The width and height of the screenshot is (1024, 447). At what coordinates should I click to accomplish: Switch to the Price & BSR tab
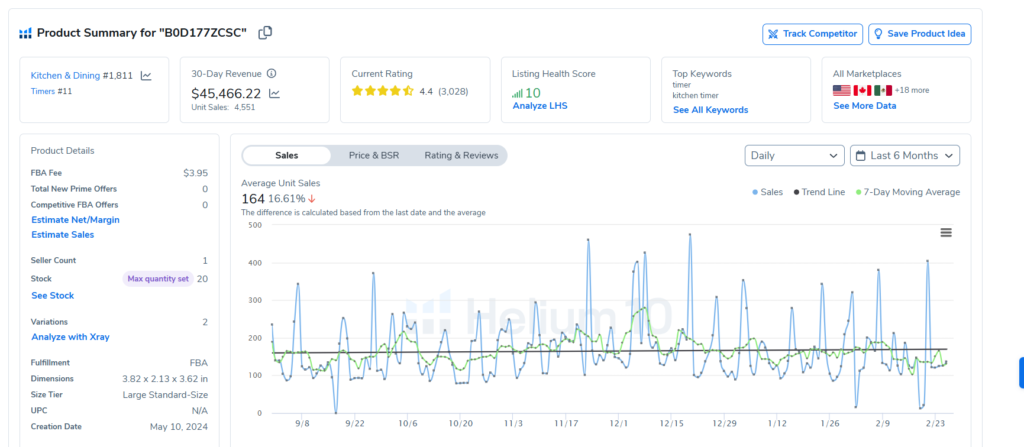click(375, 155)
